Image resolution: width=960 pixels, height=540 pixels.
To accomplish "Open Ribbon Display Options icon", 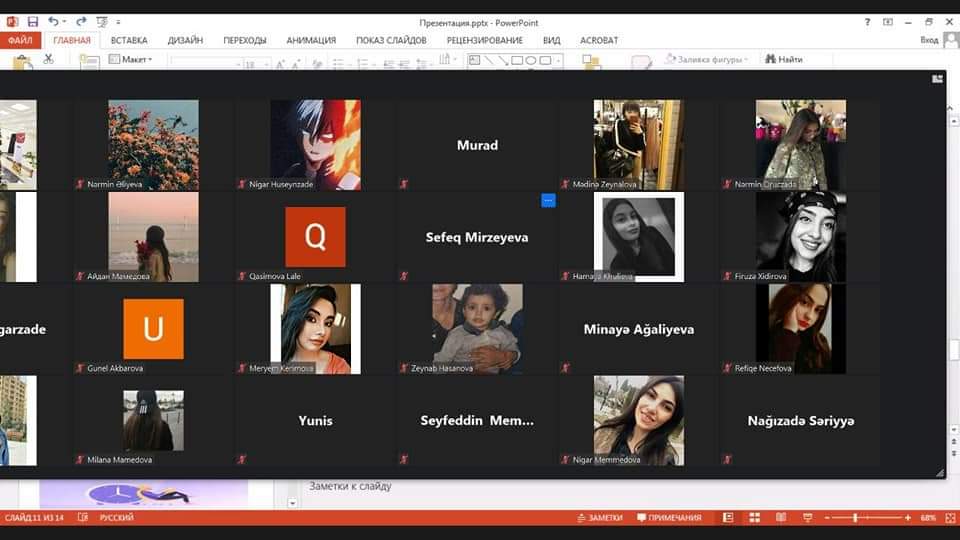I will [888, 22].
